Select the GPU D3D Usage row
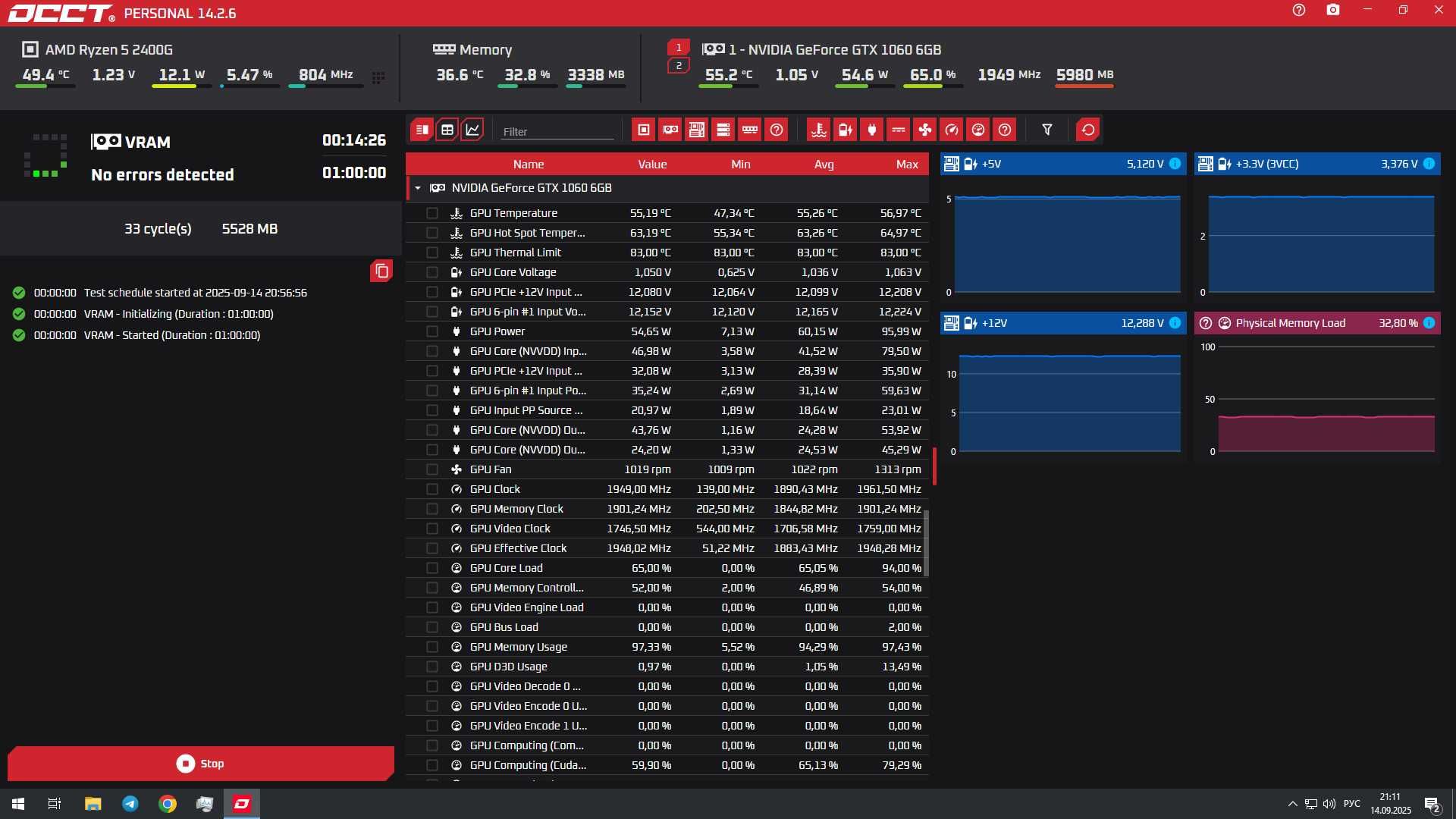Image resolution: width=1456 pixels, height=819 pixels. click(x=667, y=667)
